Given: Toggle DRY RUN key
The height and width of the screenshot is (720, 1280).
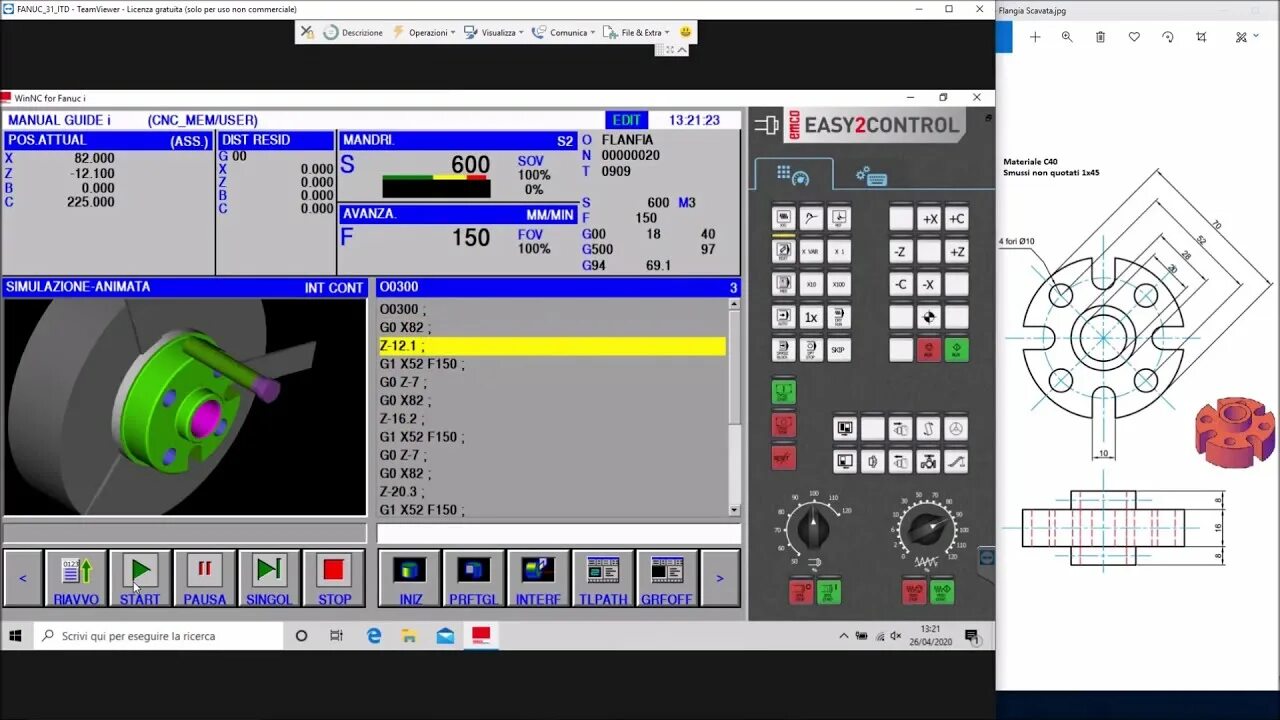Looking at the screenshot, I should coord(839,317).
